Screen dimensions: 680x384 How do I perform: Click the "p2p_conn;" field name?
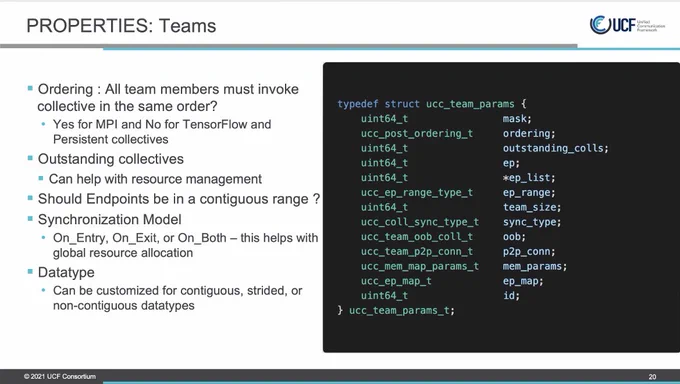pyautogui.click(x=529, y=252)
